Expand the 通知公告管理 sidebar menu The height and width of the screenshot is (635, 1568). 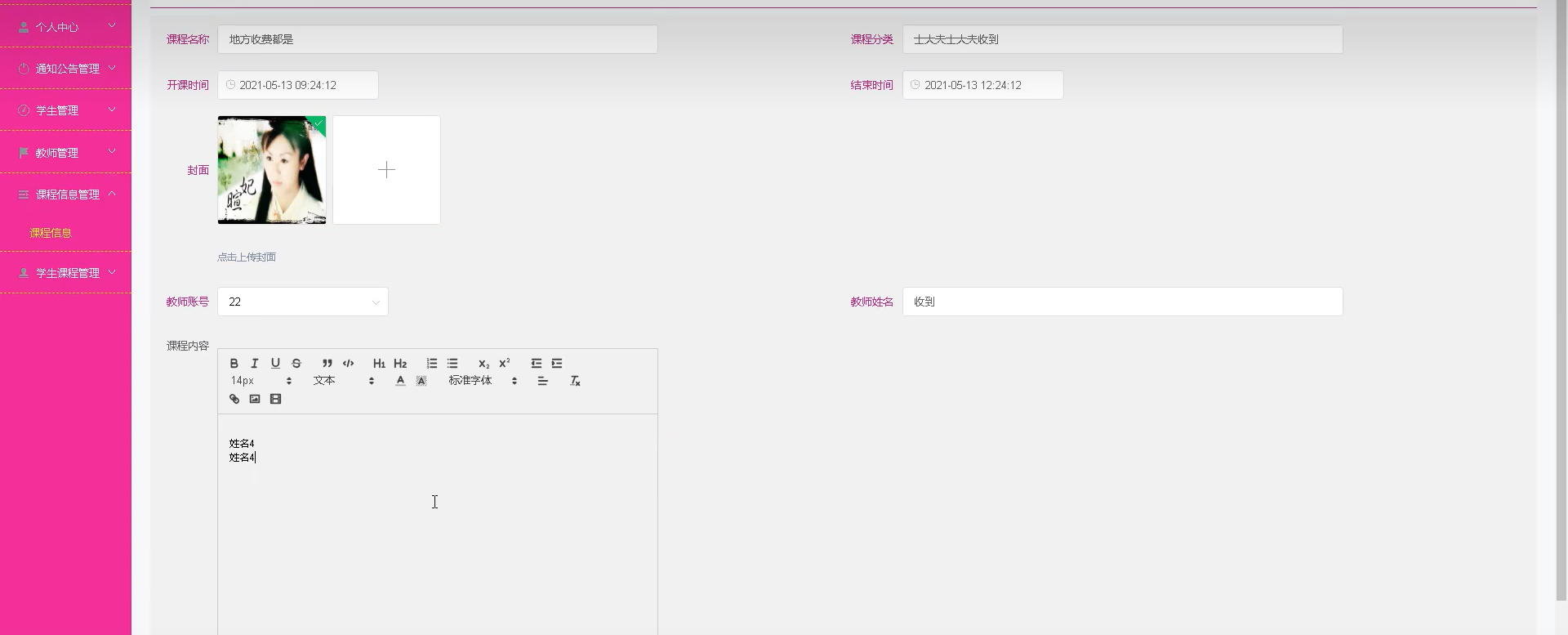[65, 69]
